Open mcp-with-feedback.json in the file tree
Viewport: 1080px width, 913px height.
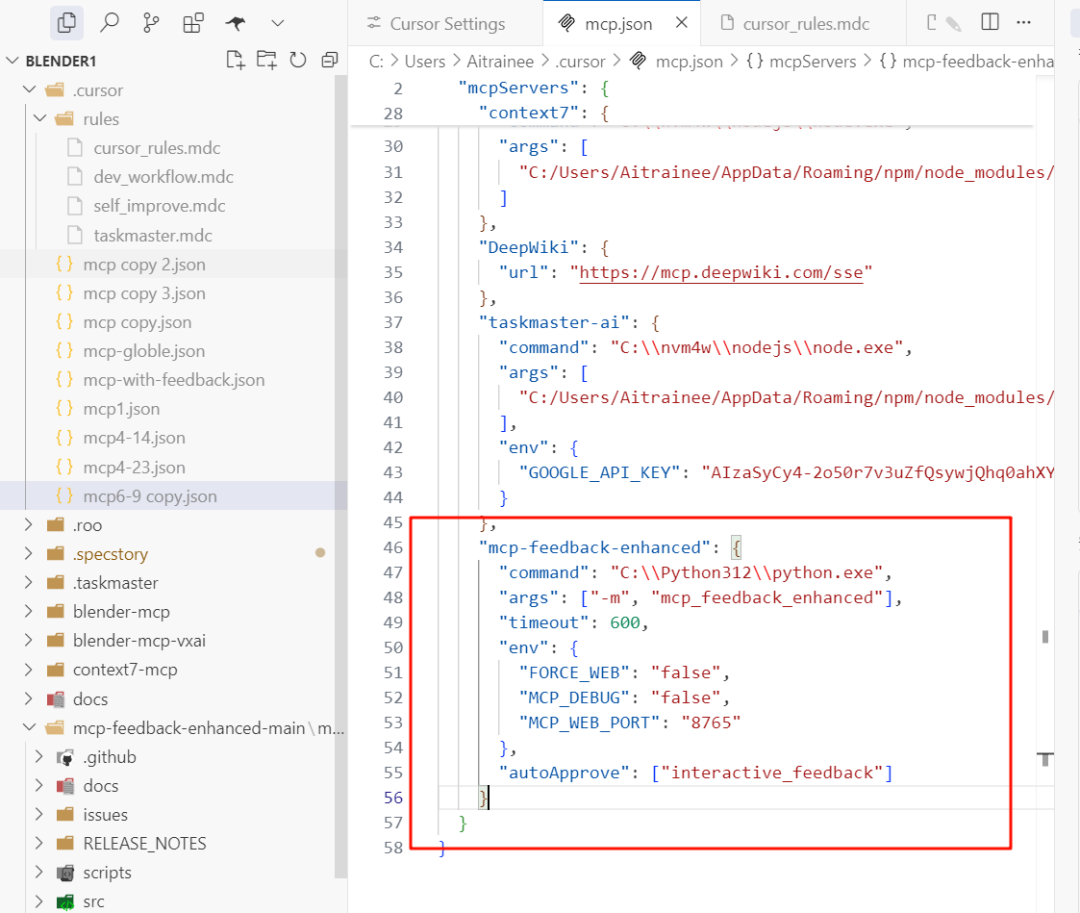point(174,380)
